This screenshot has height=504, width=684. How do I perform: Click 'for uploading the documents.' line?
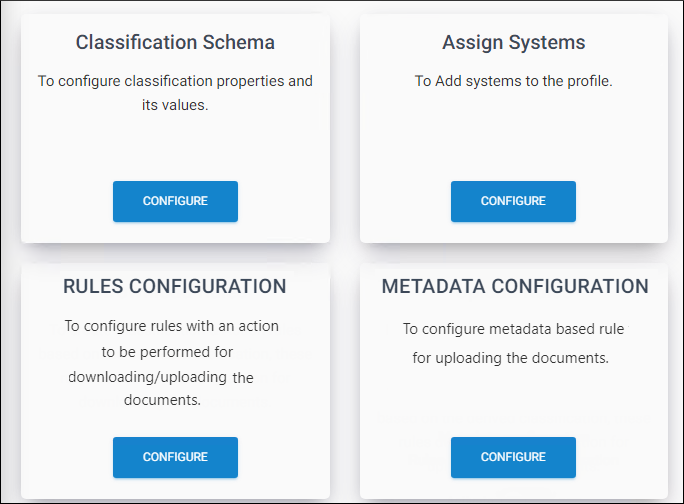click(x=510, y=357)
